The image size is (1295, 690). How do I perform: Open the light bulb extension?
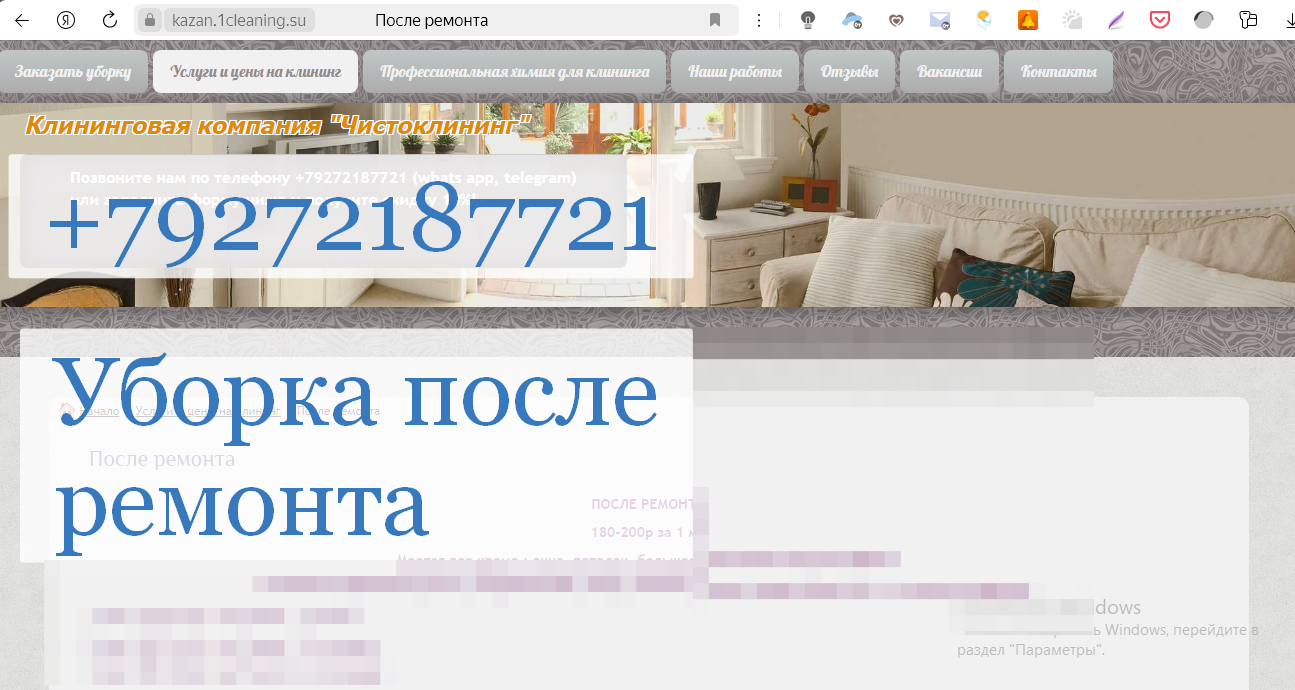pos(808,20)
